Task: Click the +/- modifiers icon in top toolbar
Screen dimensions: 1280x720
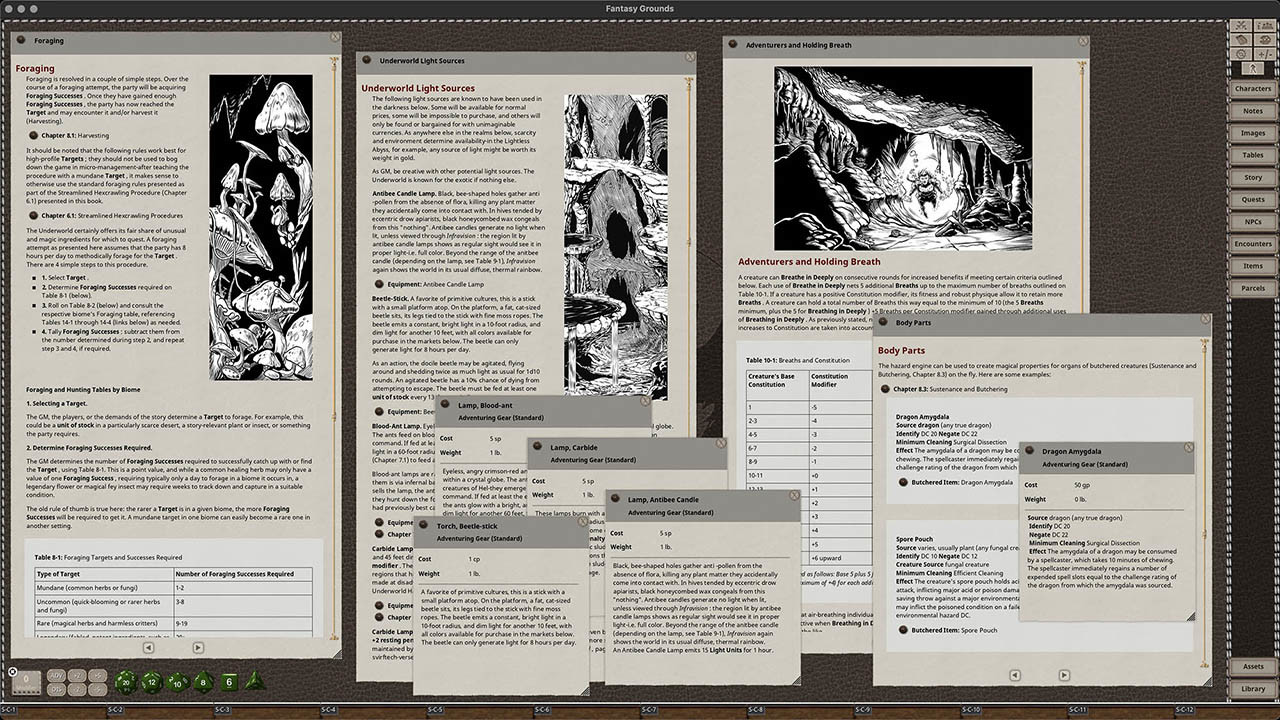Action: [x=1265, y=54]
